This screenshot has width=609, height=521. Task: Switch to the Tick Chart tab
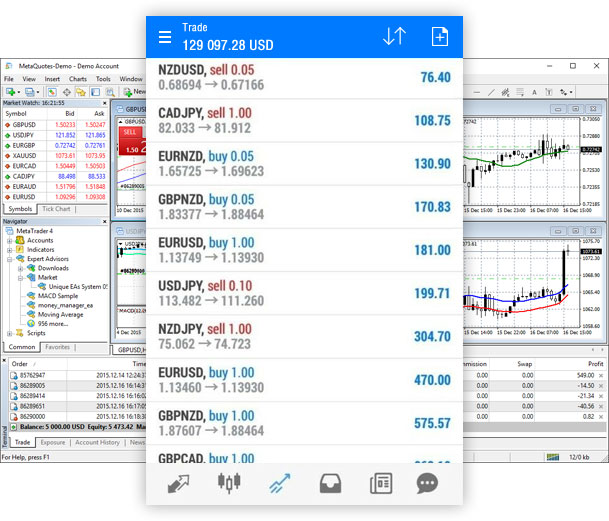pyautogui.click(x=56, y=209)
